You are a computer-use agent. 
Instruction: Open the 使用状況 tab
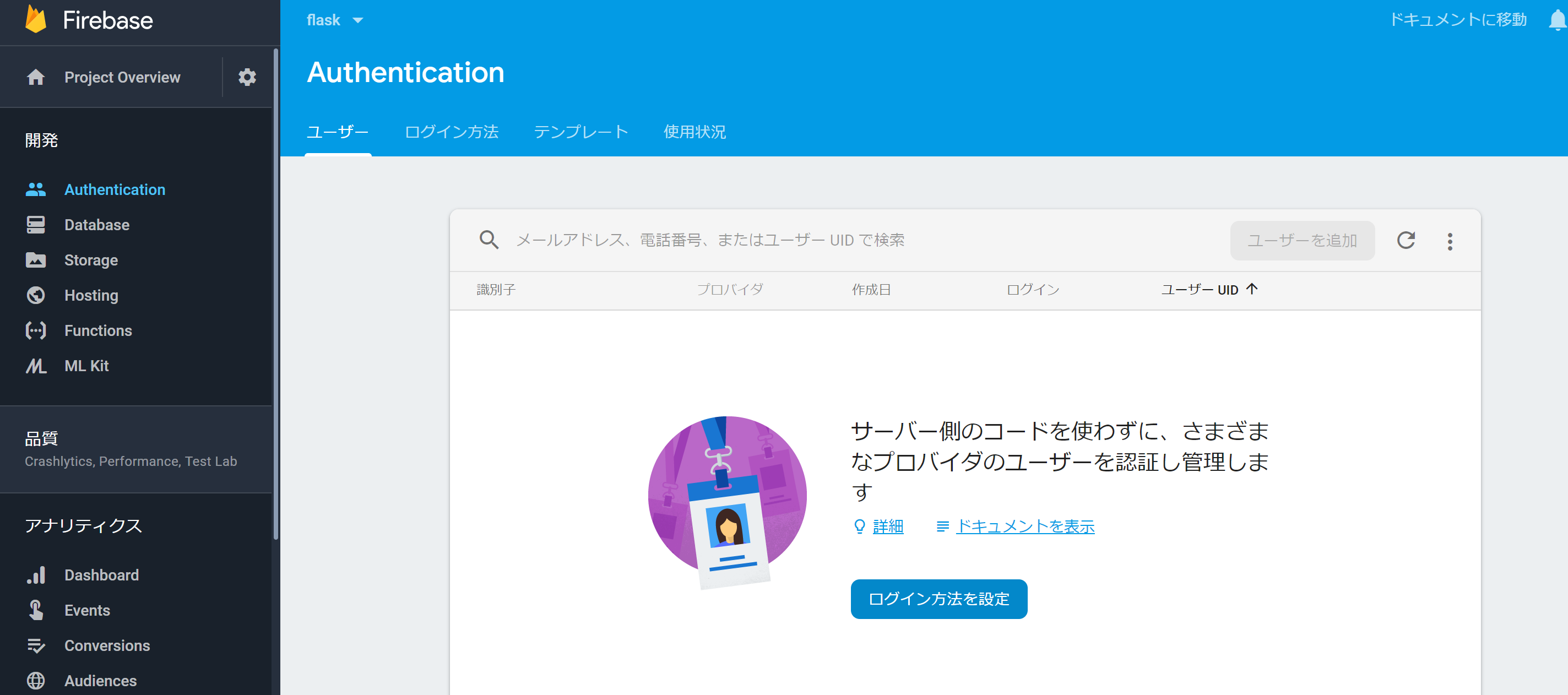(x=695, y=132)
